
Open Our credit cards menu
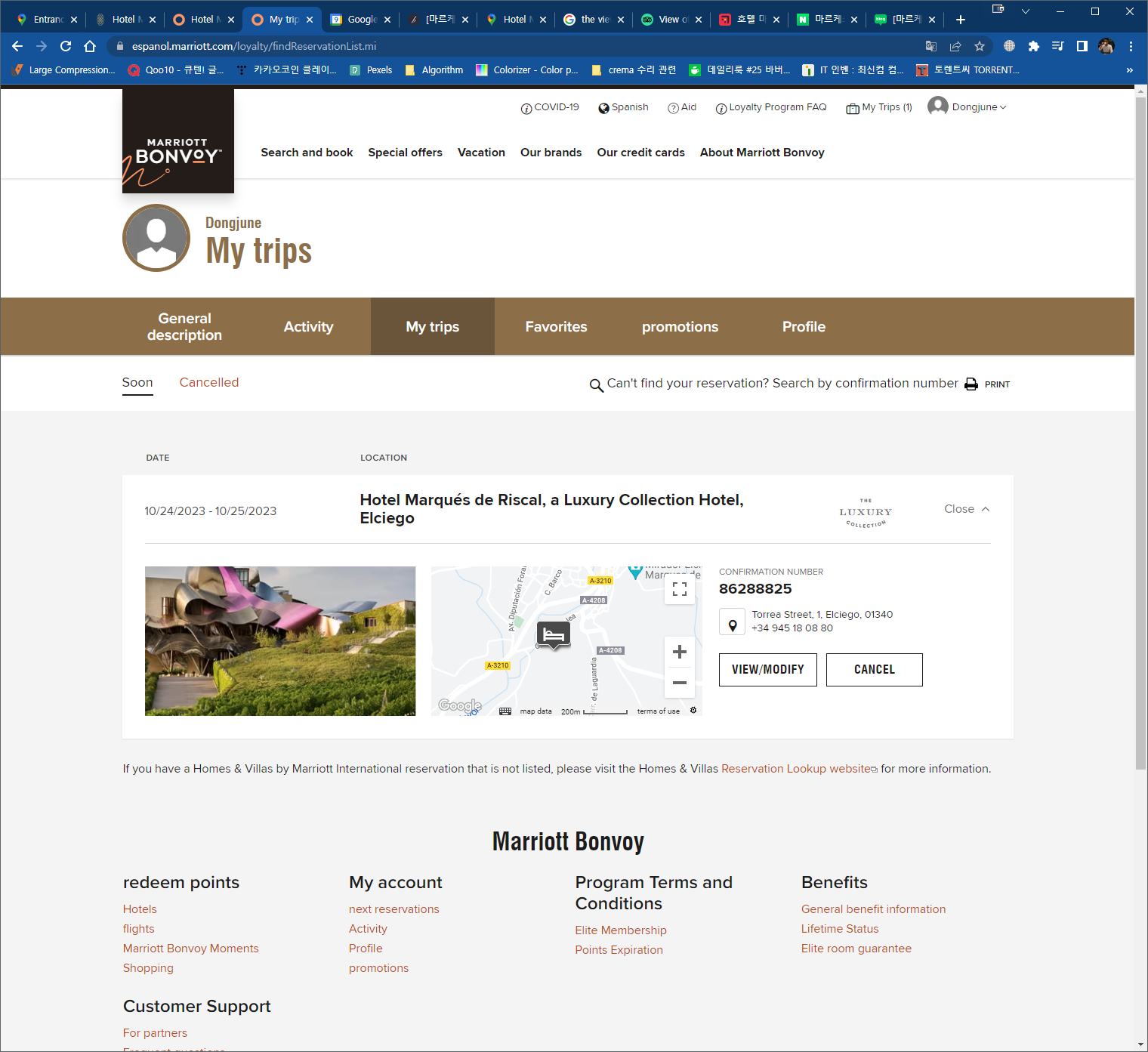(x=640, y=153)
